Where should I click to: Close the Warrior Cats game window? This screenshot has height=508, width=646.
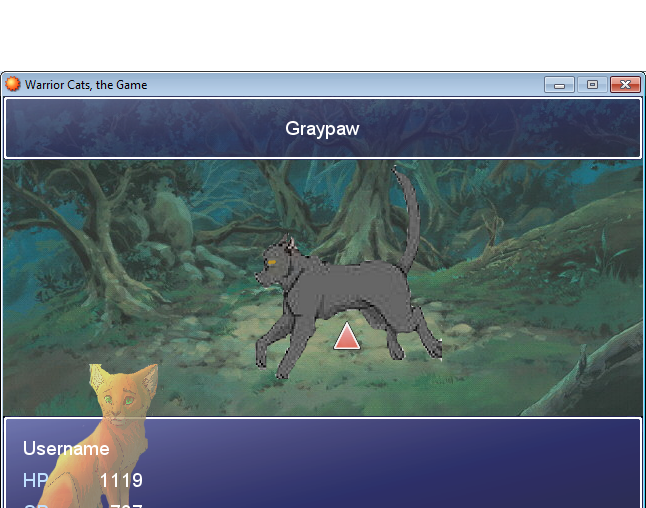pyautogui.click(x=625, y=85)
